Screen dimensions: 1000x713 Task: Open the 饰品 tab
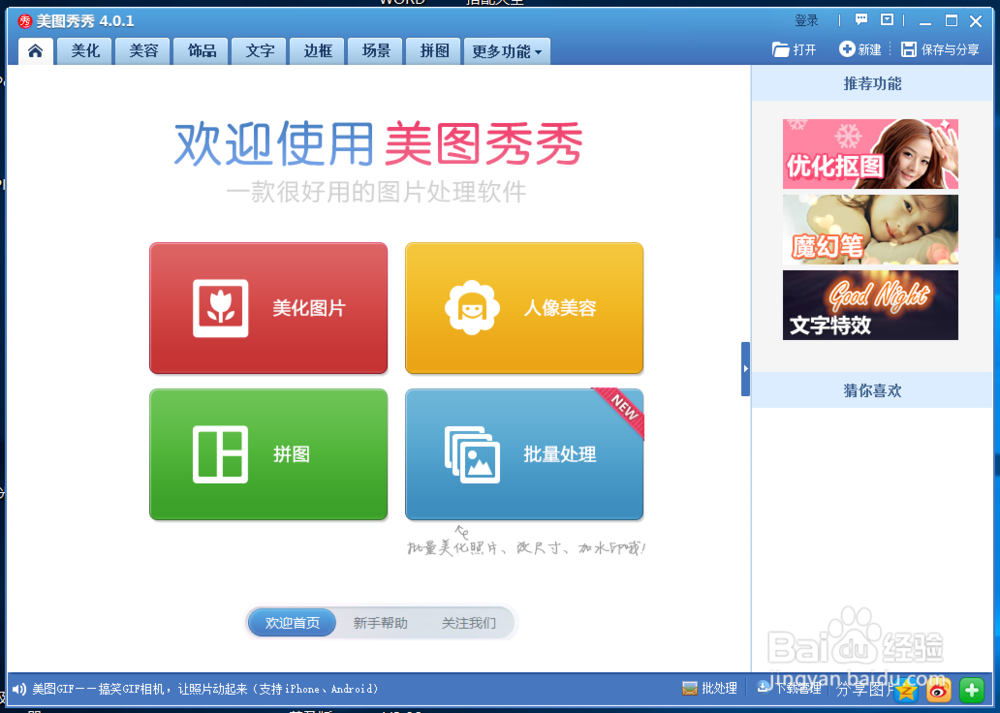click(202, 51)
